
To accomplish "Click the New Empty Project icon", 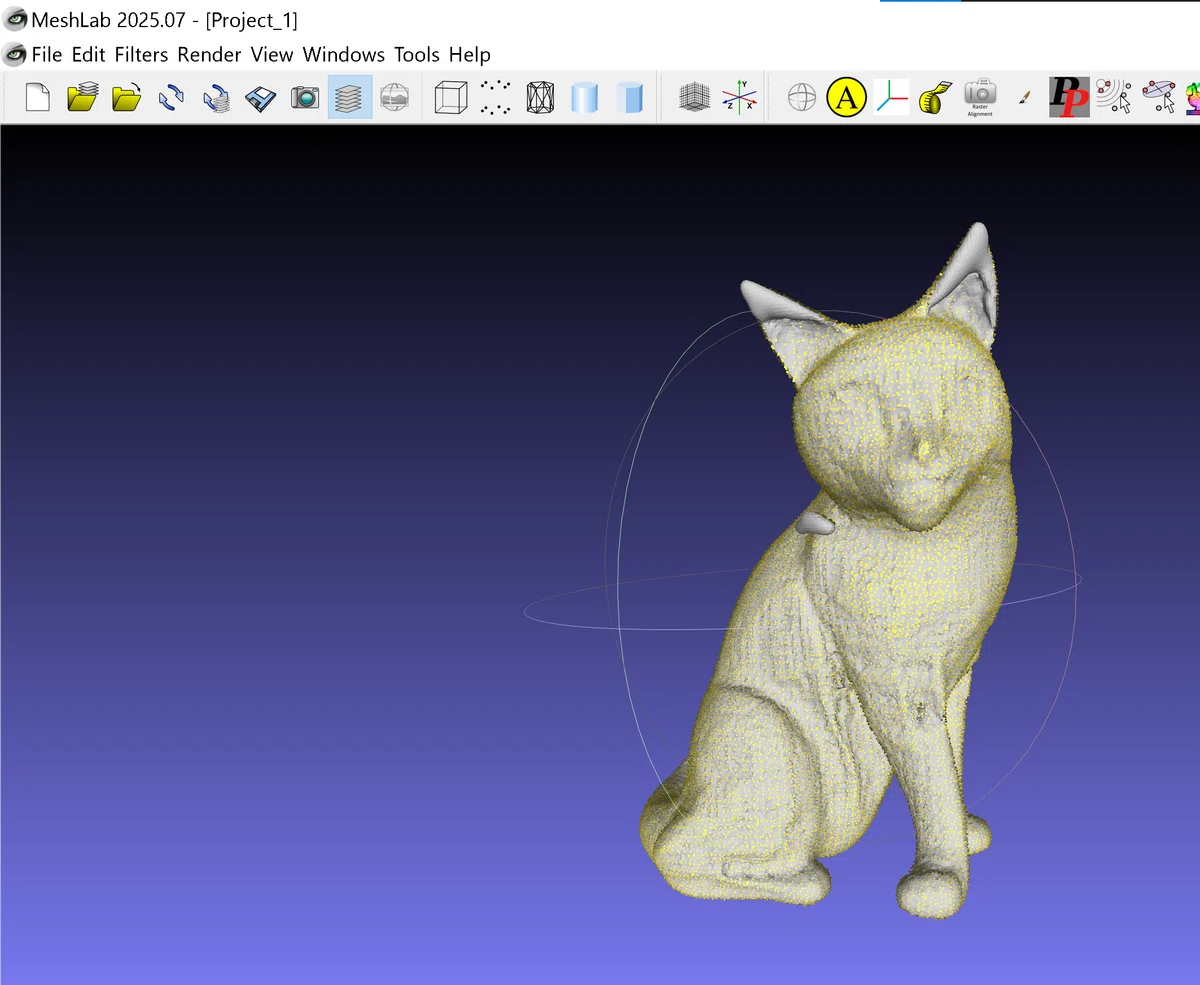I will pos(37,97).
